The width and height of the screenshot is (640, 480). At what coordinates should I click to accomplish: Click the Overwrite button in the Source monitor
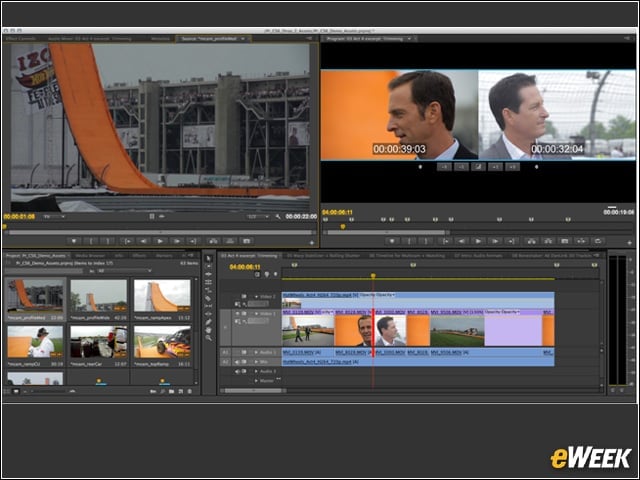[230, 241]
